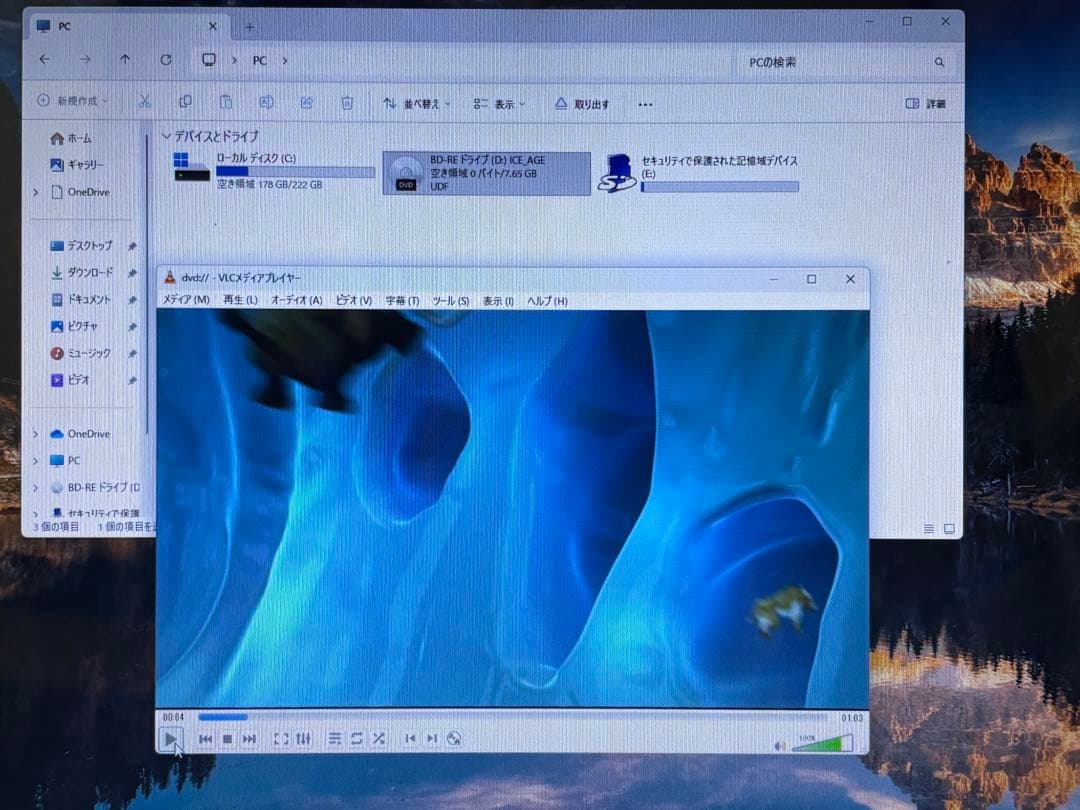Enable loop playback in VLC
Screen dimensions: 1080x810
pyautogui.click(x=355, y=739)
